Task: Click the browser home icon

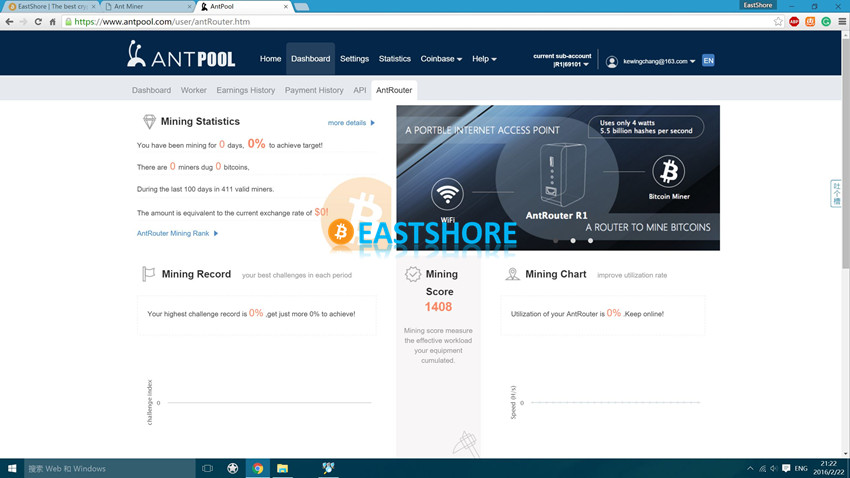Action: click(x=53, y=22)
